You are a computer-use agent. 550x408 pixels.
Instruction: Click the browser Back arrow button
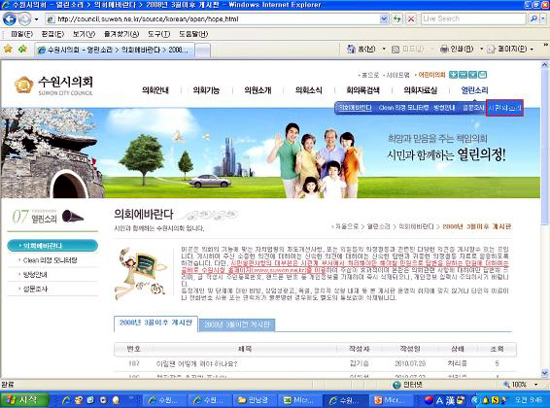(10, 19)
